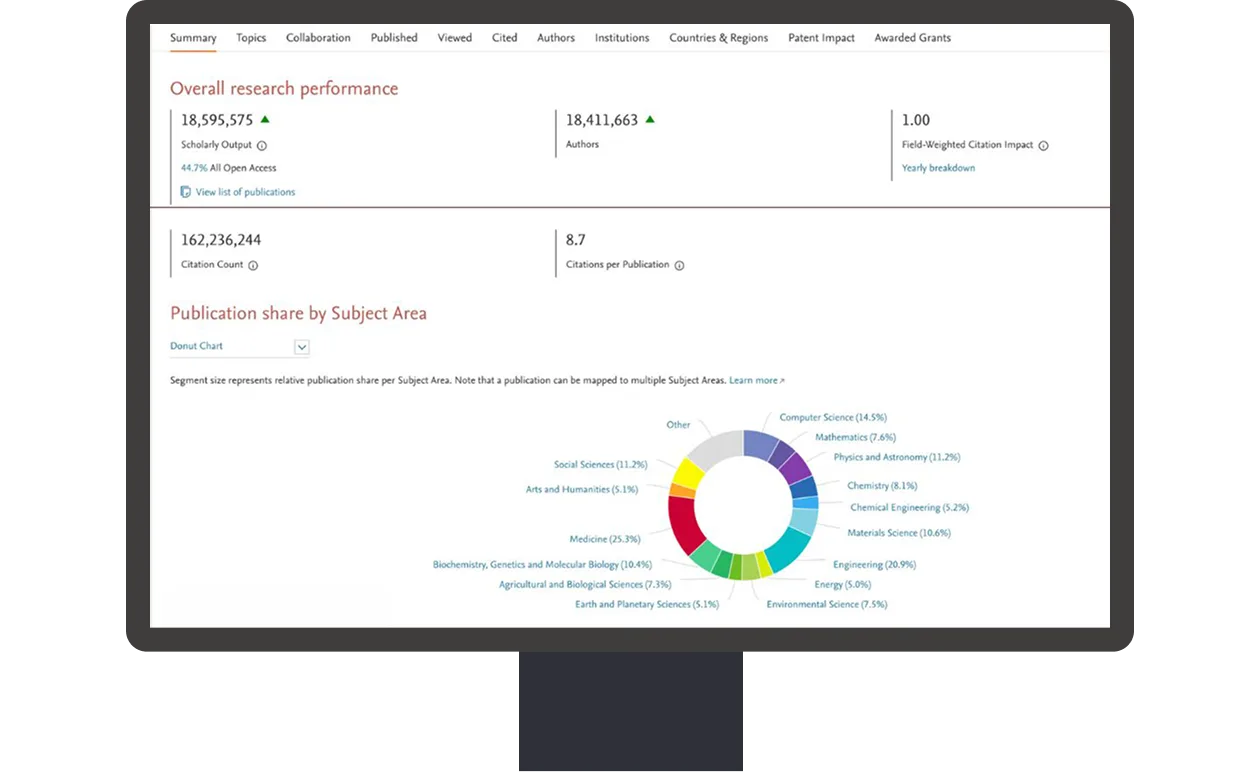The image size is (1260, 772).
Task: Open the Donut Chart dropdown arrow
Action: tap(302, 347)
